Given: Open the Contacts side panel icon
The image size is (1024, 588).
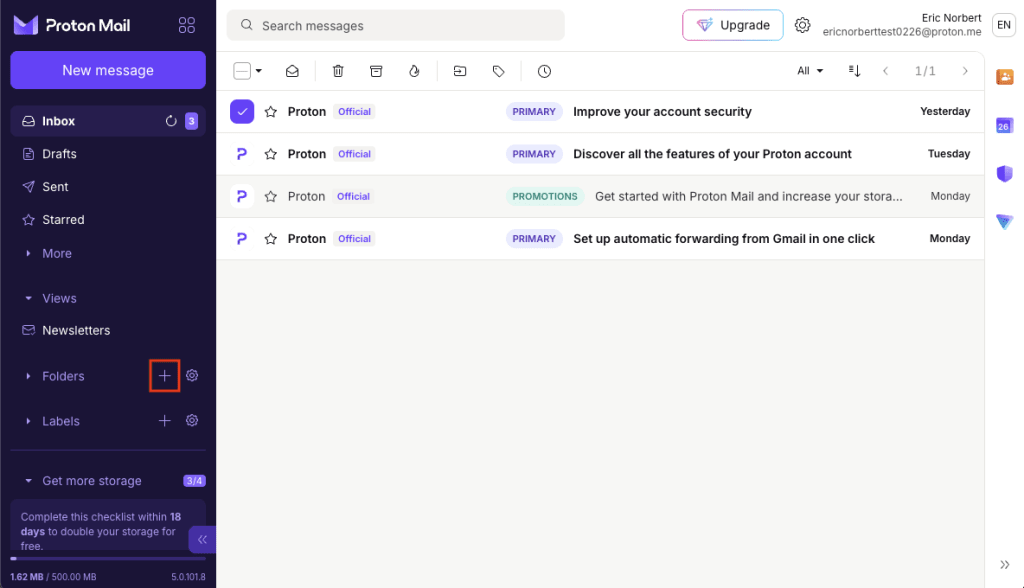Looking at the screenshot, I should point(1004,77).
